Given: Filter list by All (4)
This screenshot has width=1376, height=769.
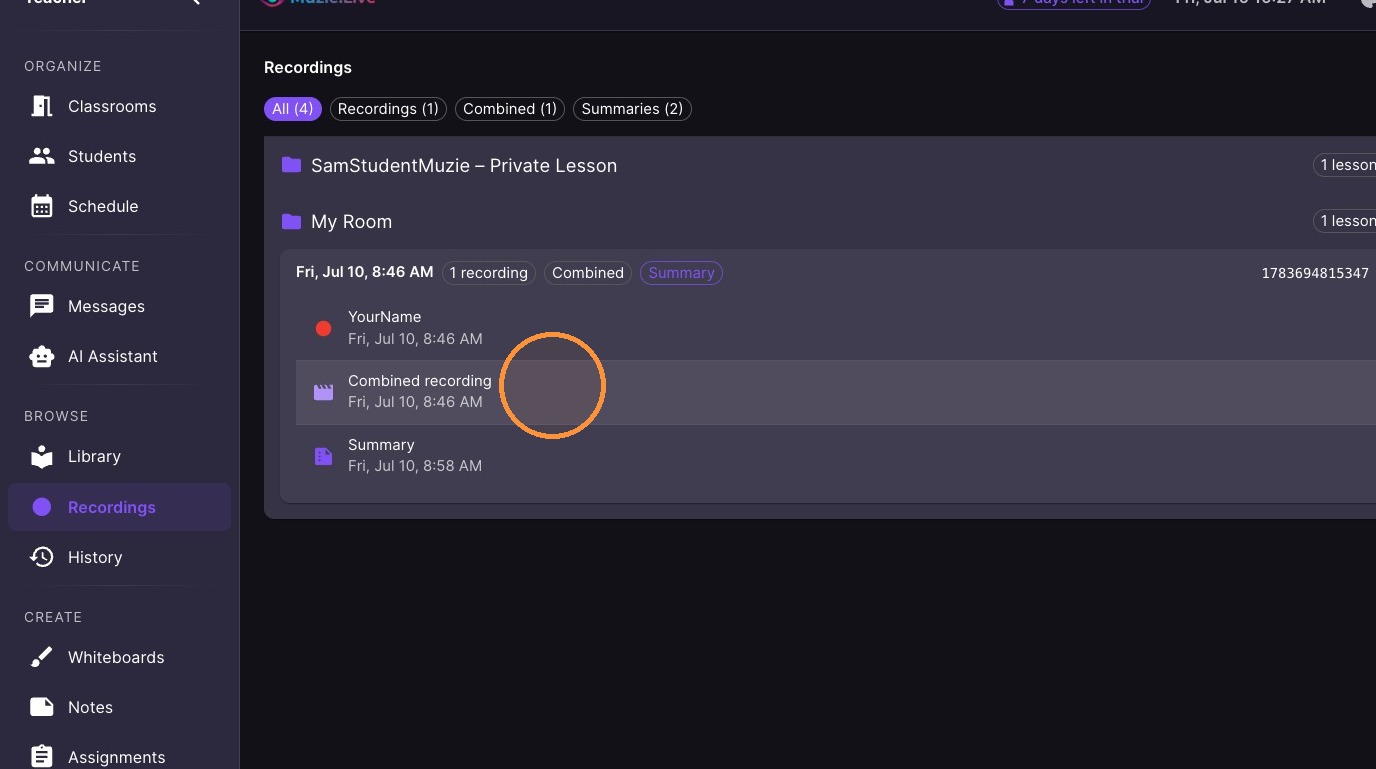Looking at the screenshot, I should click(293, 109).
